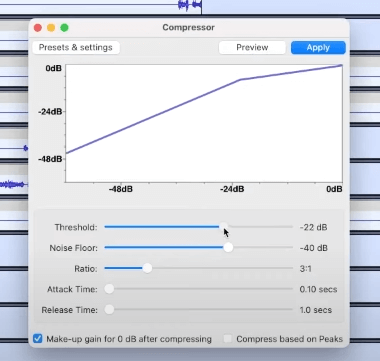
Task: Click the Compressor window title
Action: (x=188, y=27)
